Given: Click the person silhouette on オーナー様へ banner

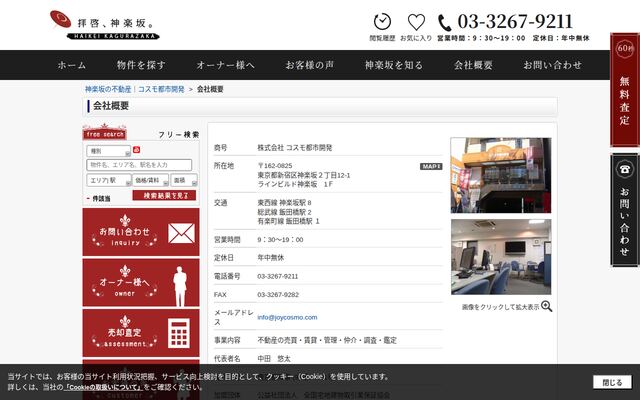Looking at the screenshot, I should click(x=180, y=286).
